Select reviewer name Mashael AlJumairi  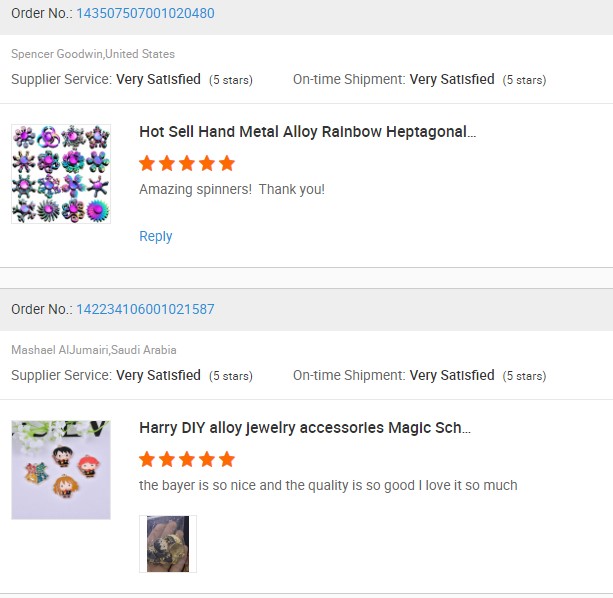60,350
